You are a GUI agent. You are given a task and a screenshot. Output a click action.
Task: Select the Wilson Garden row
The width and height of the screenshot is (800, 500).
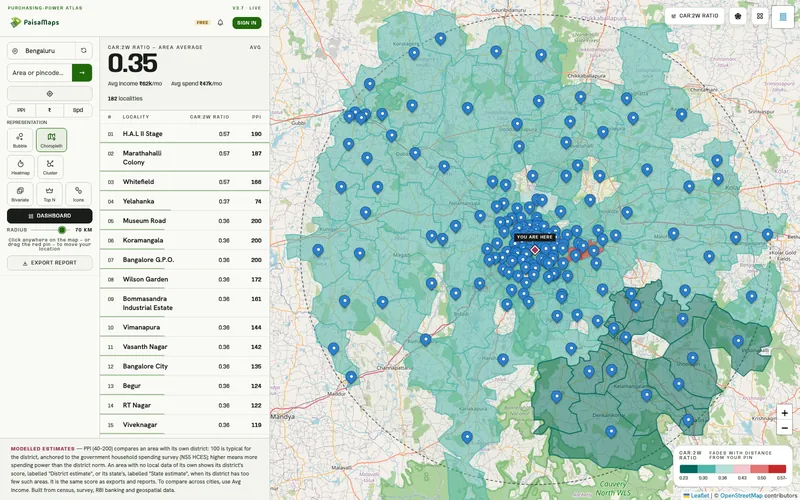(x=184, y=279)
